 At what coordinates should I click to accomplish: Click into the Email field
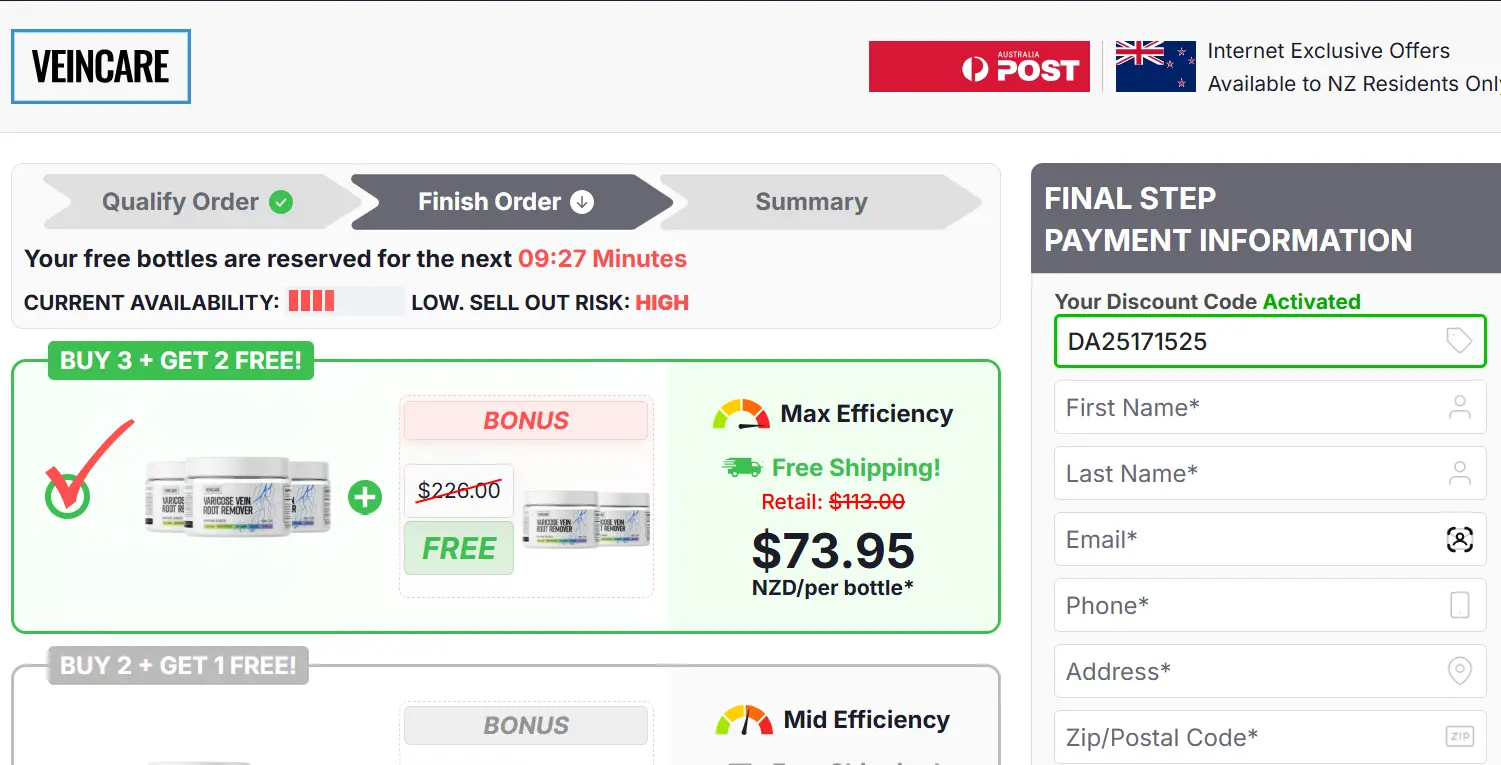coord(1250,540)
